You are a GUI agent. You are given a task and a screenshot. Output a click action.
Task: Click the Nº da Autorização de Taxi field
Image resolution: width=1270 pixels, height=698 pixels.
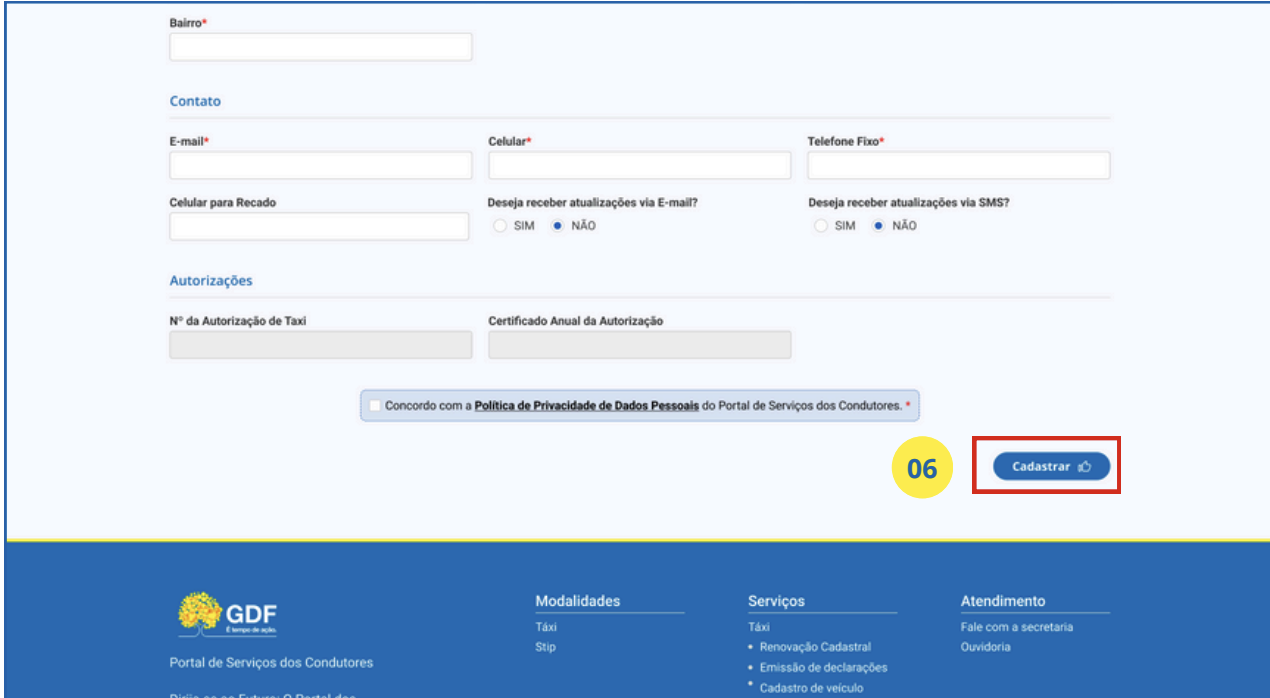(x=320, y=345)
